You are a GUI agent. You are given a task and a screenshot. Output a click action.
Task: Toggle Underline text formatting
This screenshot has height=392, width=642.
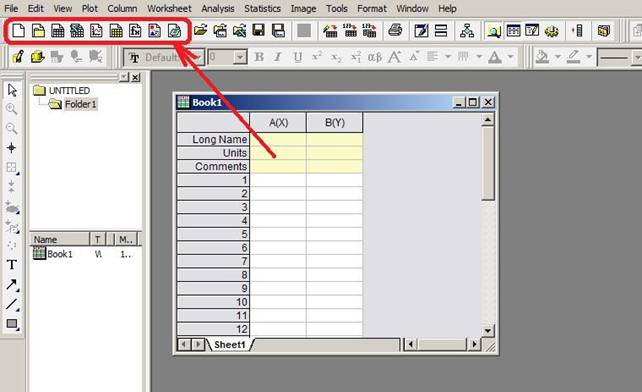click(298, 57)
